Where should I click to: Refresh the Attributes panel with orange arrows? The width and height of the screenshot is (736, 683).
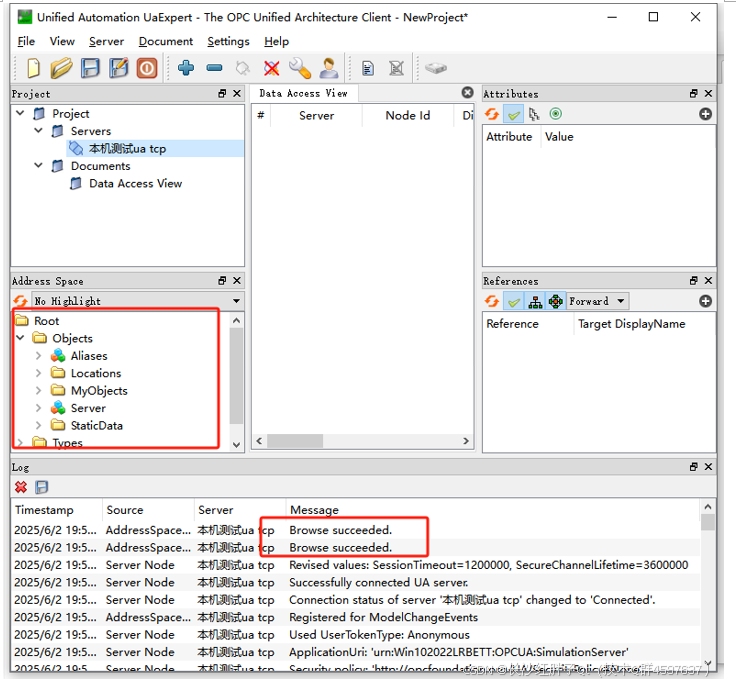point(492,114)
